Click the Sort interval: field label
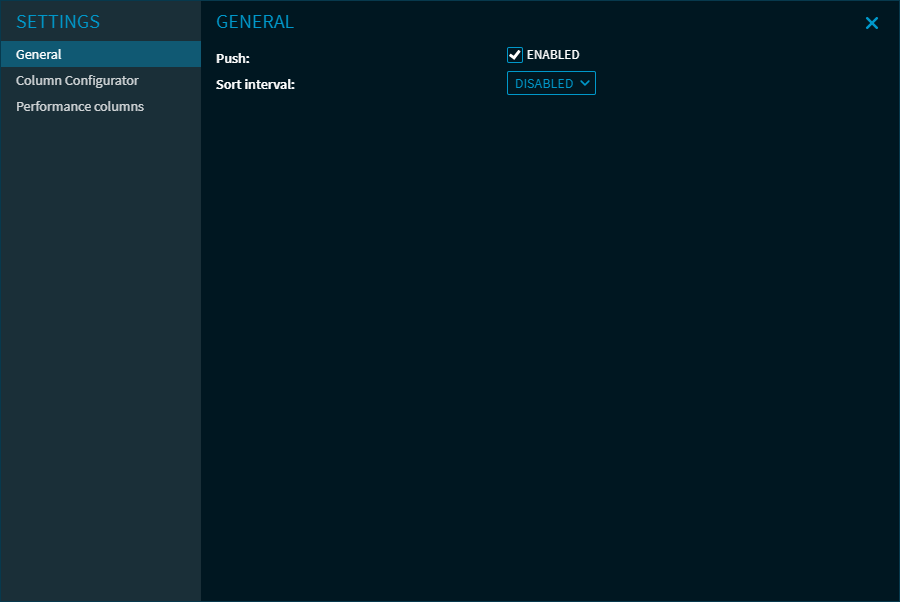 (x=255, y=85)
